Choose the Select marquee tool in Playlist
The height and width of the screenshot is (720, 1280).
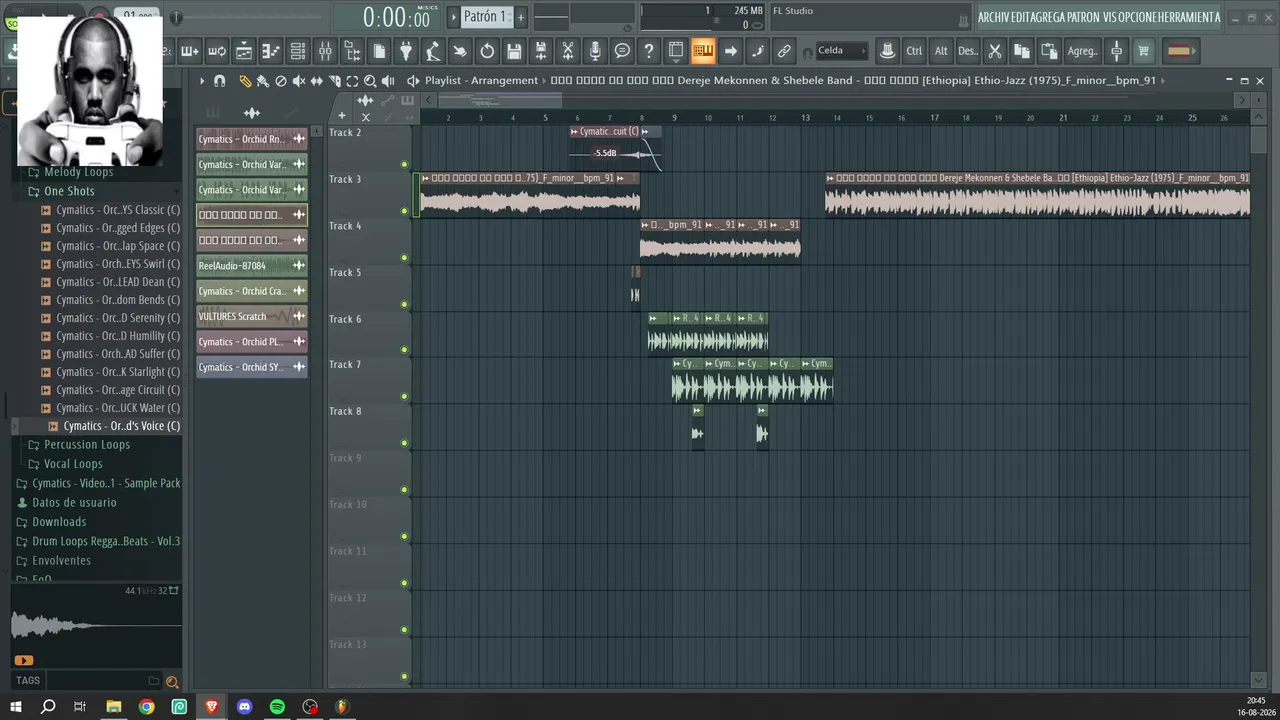352,81
